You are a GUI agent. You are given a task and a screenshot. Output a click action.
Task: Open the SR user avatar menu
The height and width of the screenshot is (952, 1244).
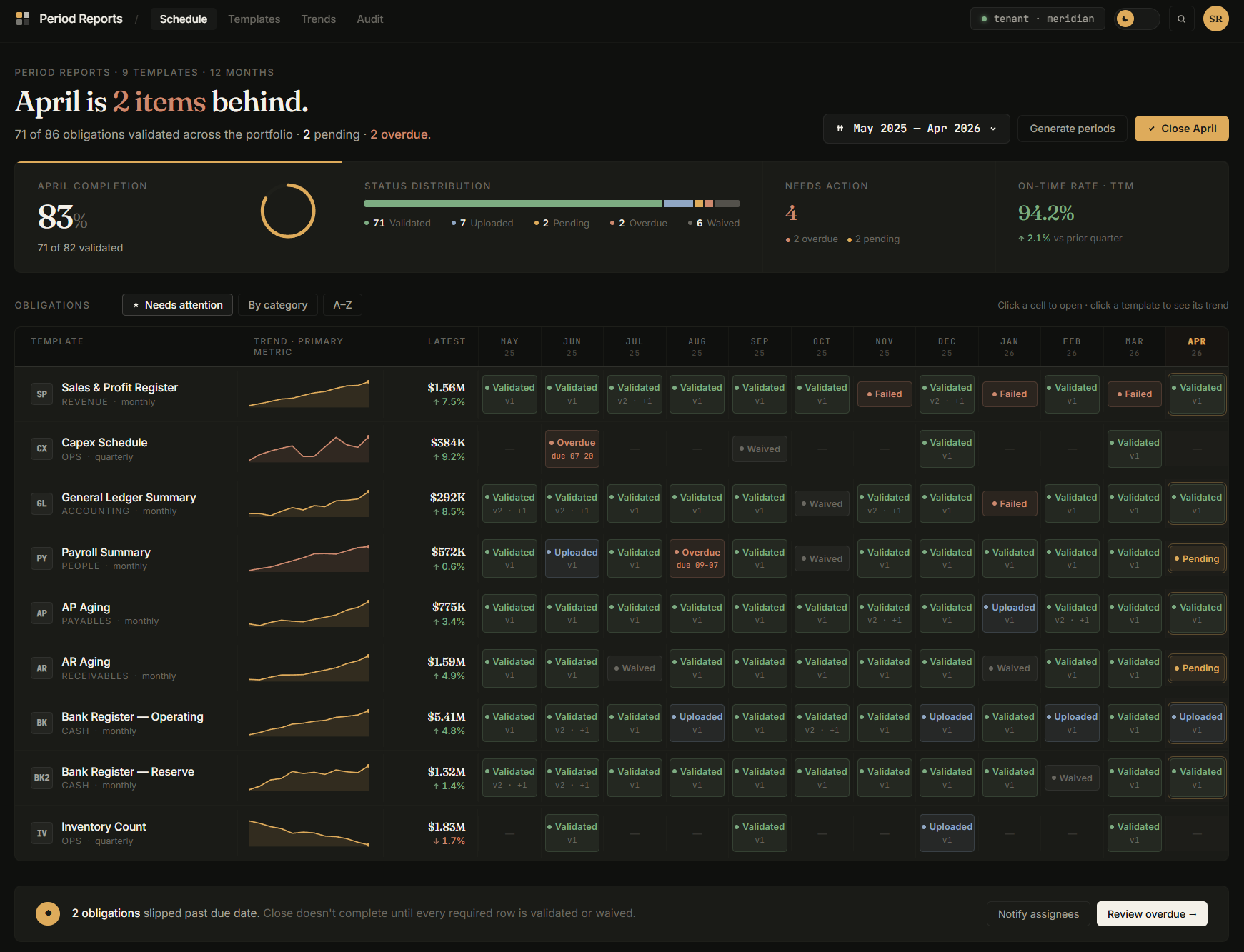point(1215,19)
